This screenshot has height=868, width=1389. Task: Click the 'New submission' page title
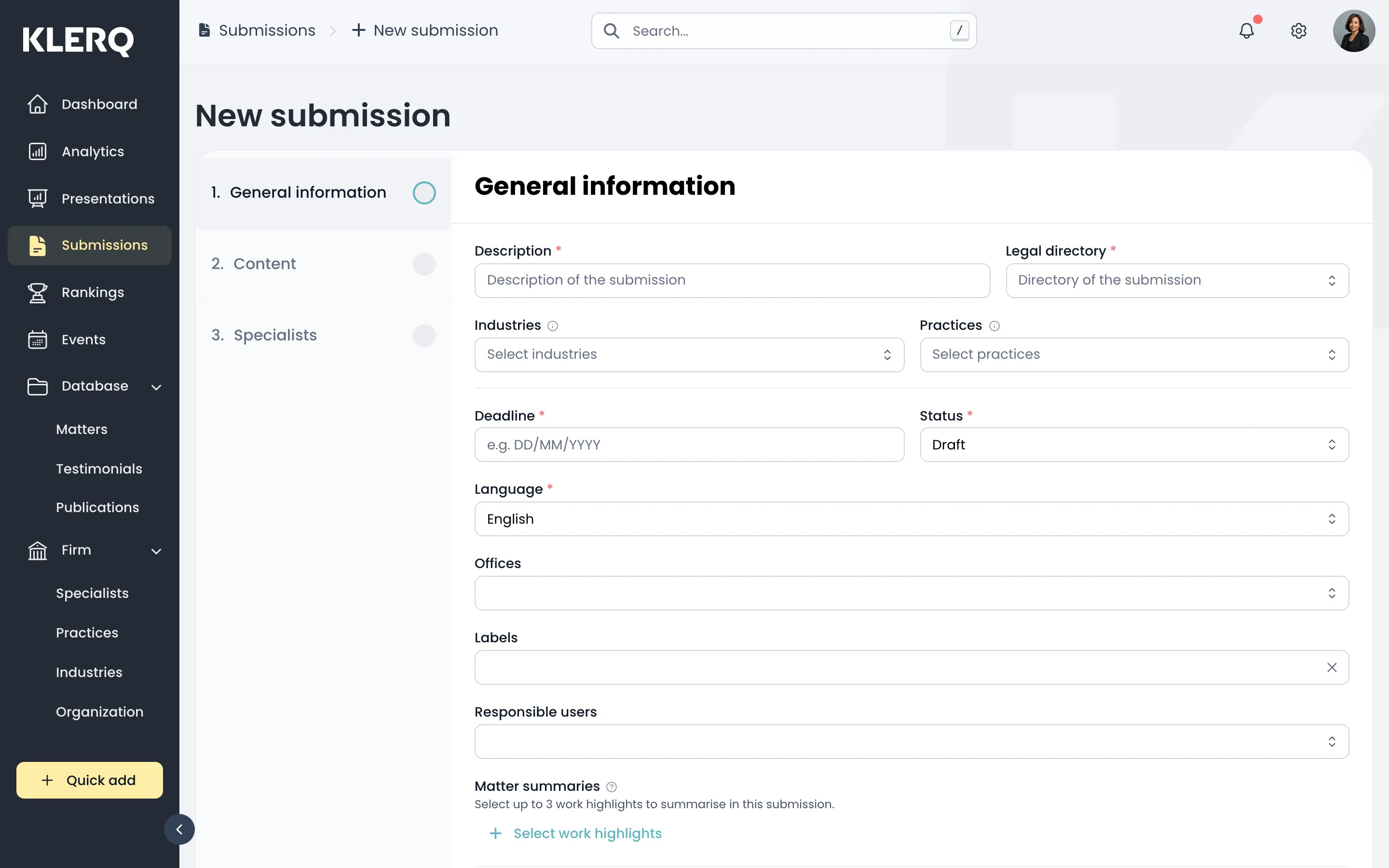click(323, 115)
